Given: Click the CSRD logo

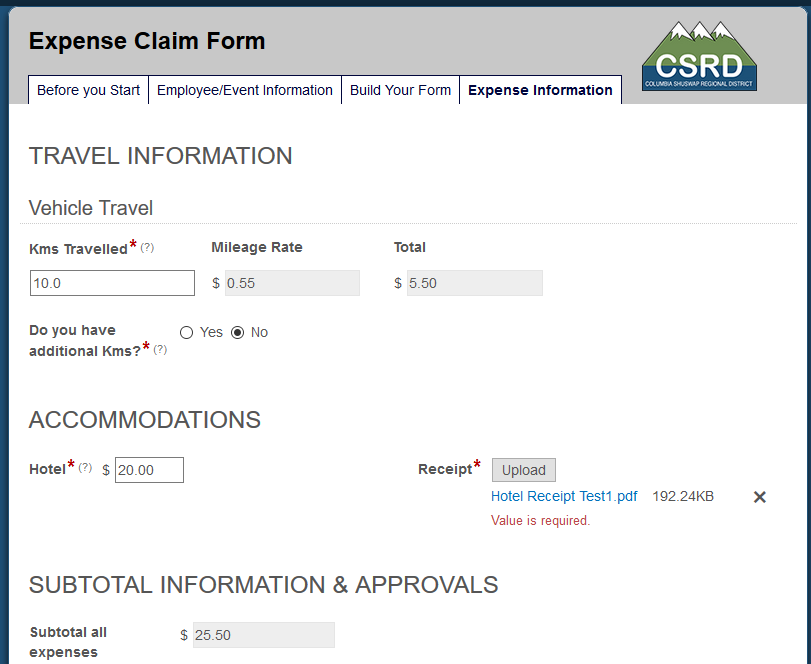Looking at the screenshot, I should click(699, 56).
